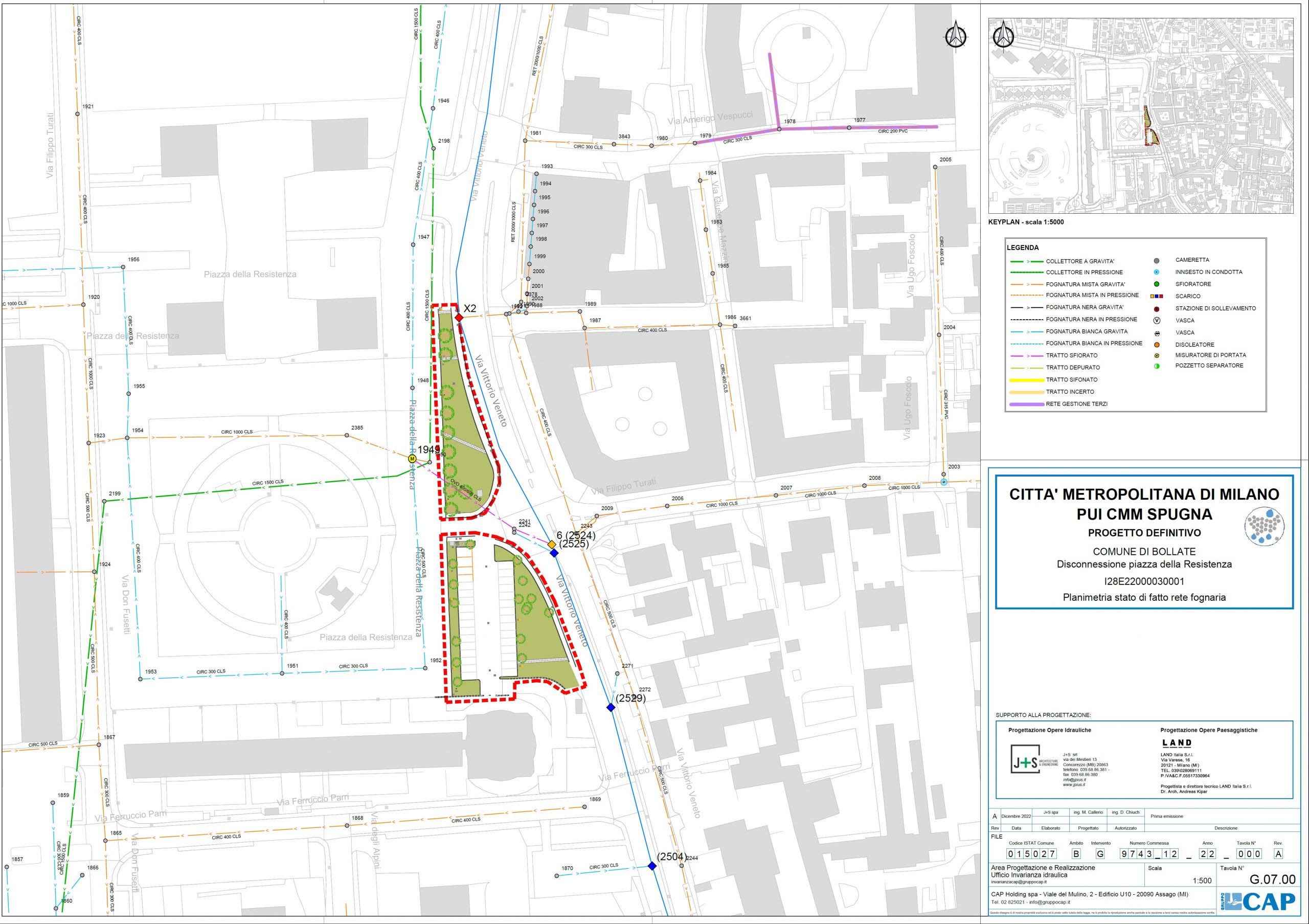Click the OVO 400/600 CLS pipe label
This screenshot has width=1309, height=924.
pyautogui.click(x=466, y=490)
